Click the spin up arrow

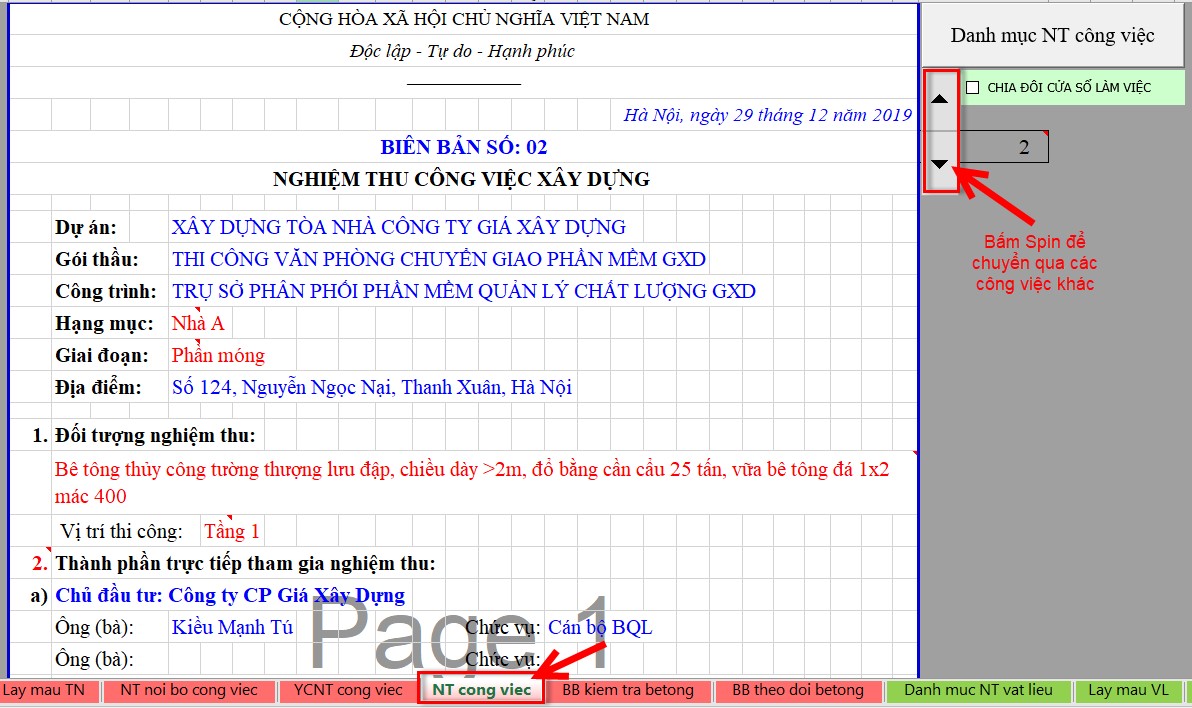pyautogui.click(x=940, y=99)
